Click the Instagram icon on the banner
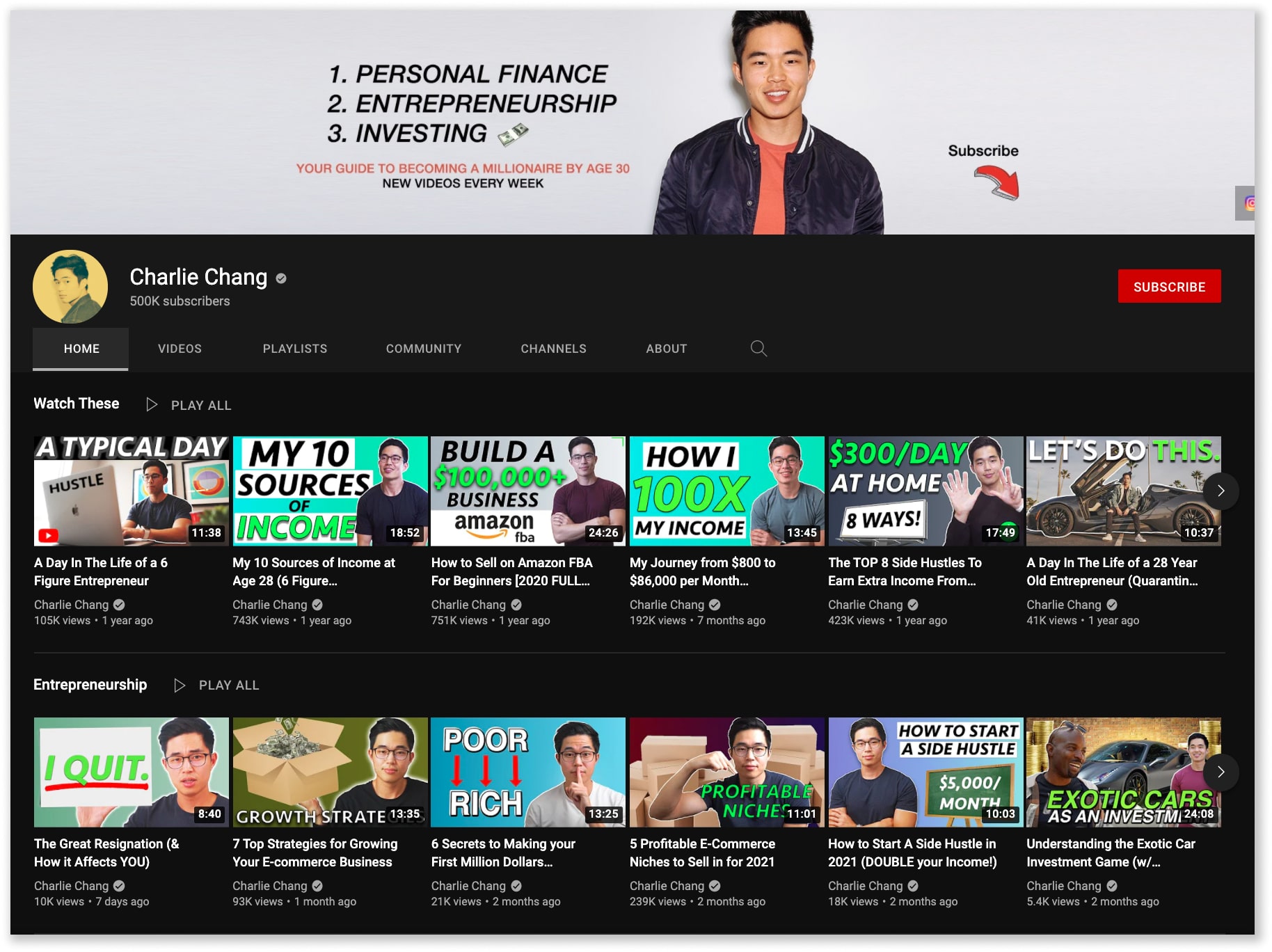 coord(1248,203)
